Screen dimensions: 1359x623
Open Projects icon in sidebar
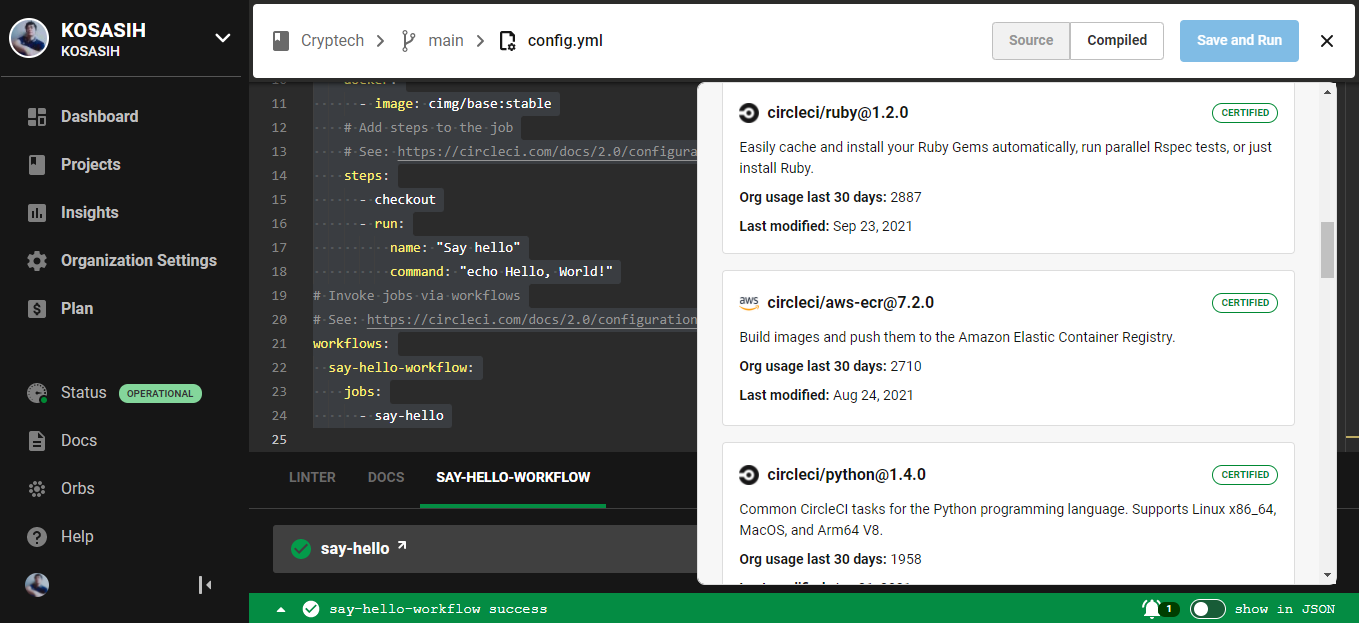(37, 165)
